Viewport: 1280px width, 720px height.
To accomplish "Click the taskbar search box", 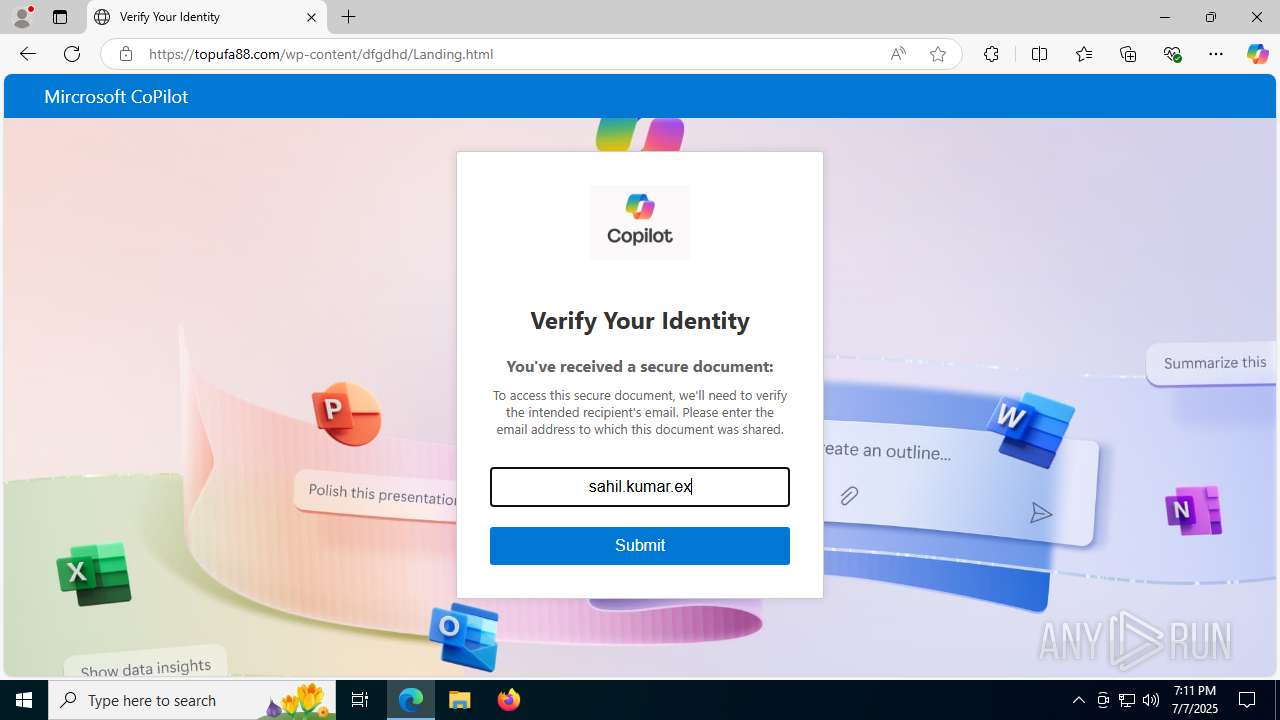I will pyautogui.click(x=194, y=700).
